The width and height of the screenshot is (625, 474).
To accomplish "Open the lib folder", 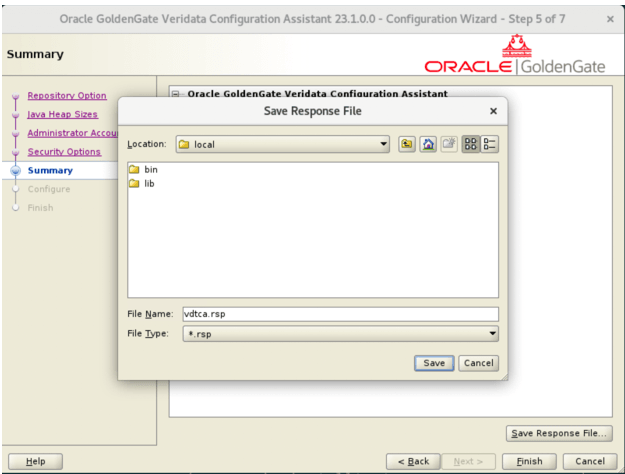I will 134,184.
